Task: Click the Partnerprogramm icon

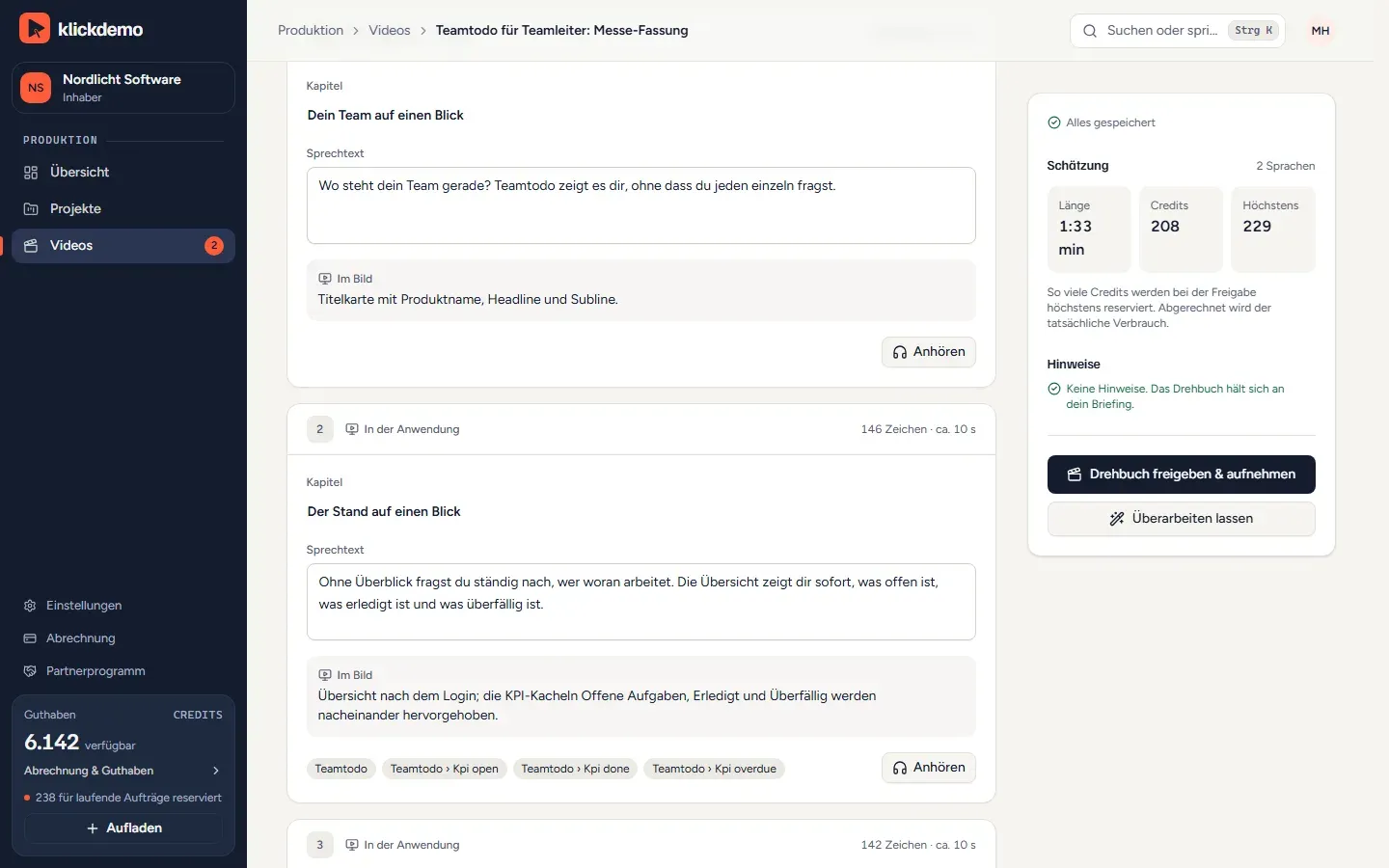Action: (30, 671)
